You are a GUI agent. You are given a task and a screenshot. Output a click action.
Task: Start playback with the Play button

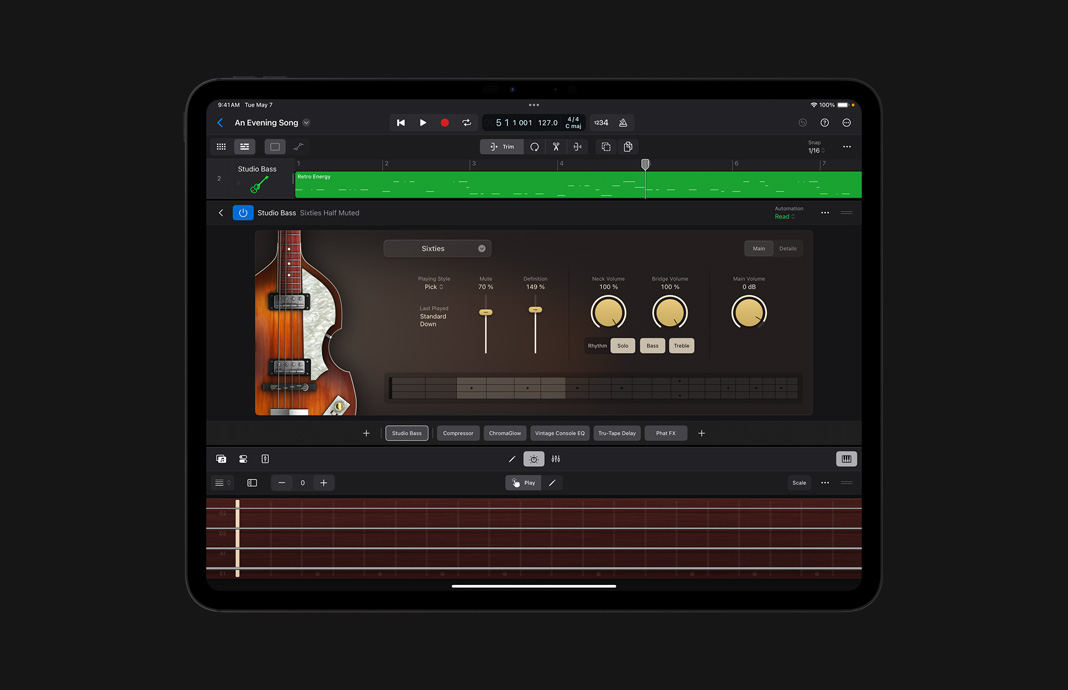422,122
